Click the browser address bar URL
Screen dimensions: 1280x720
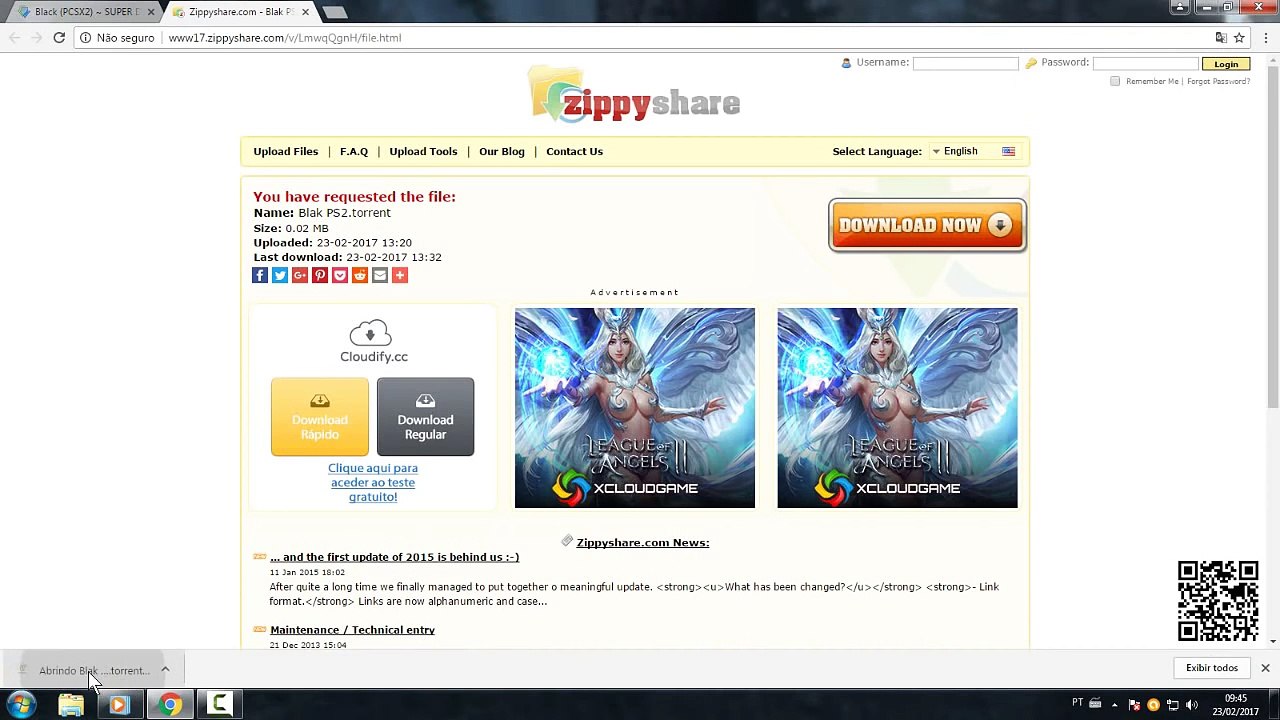[x=285, y=38]
